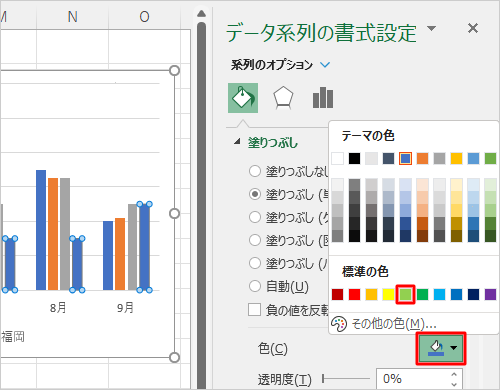500x390 pixels.
Task: Open the Effects pentagon tab
Action: [x=283, y=98]
